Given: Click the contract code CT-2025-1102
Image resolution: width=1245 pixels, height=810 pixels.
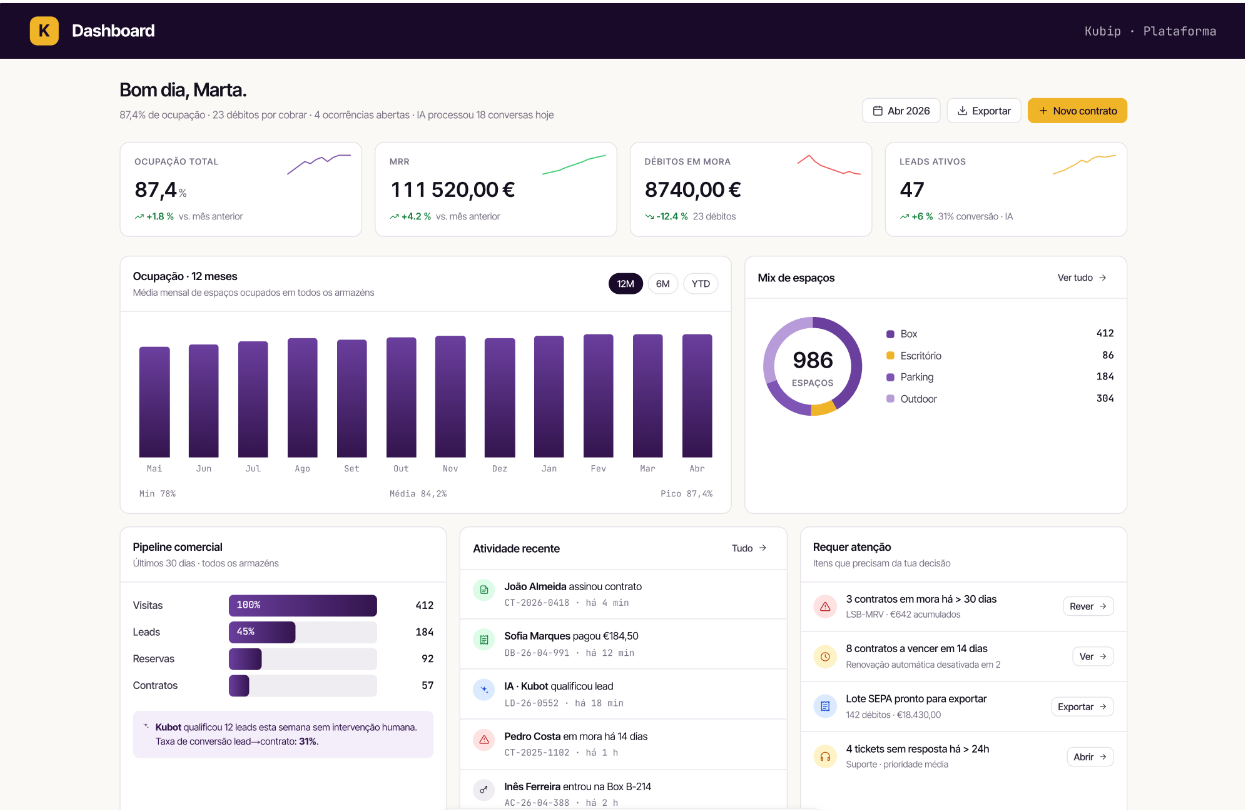Looking at the screenshot, I should pyautogui.click(x=537, y=753).
